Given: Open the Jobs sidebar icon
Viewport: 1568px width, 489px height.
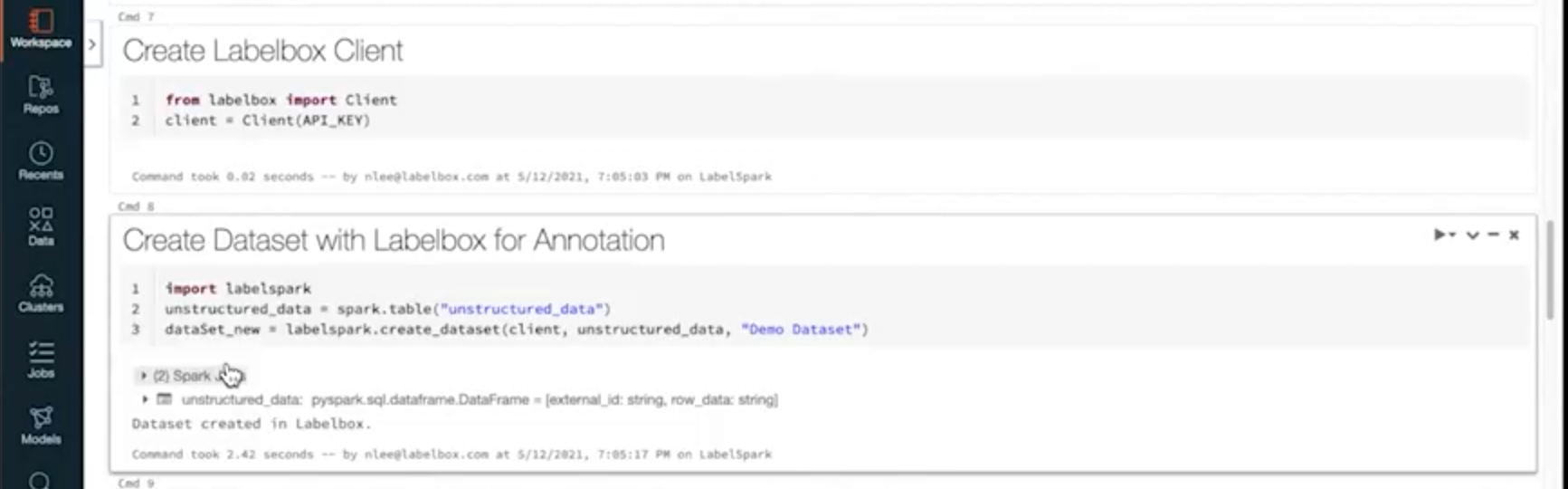Looking at the screenshot, I should coord(41,360).
